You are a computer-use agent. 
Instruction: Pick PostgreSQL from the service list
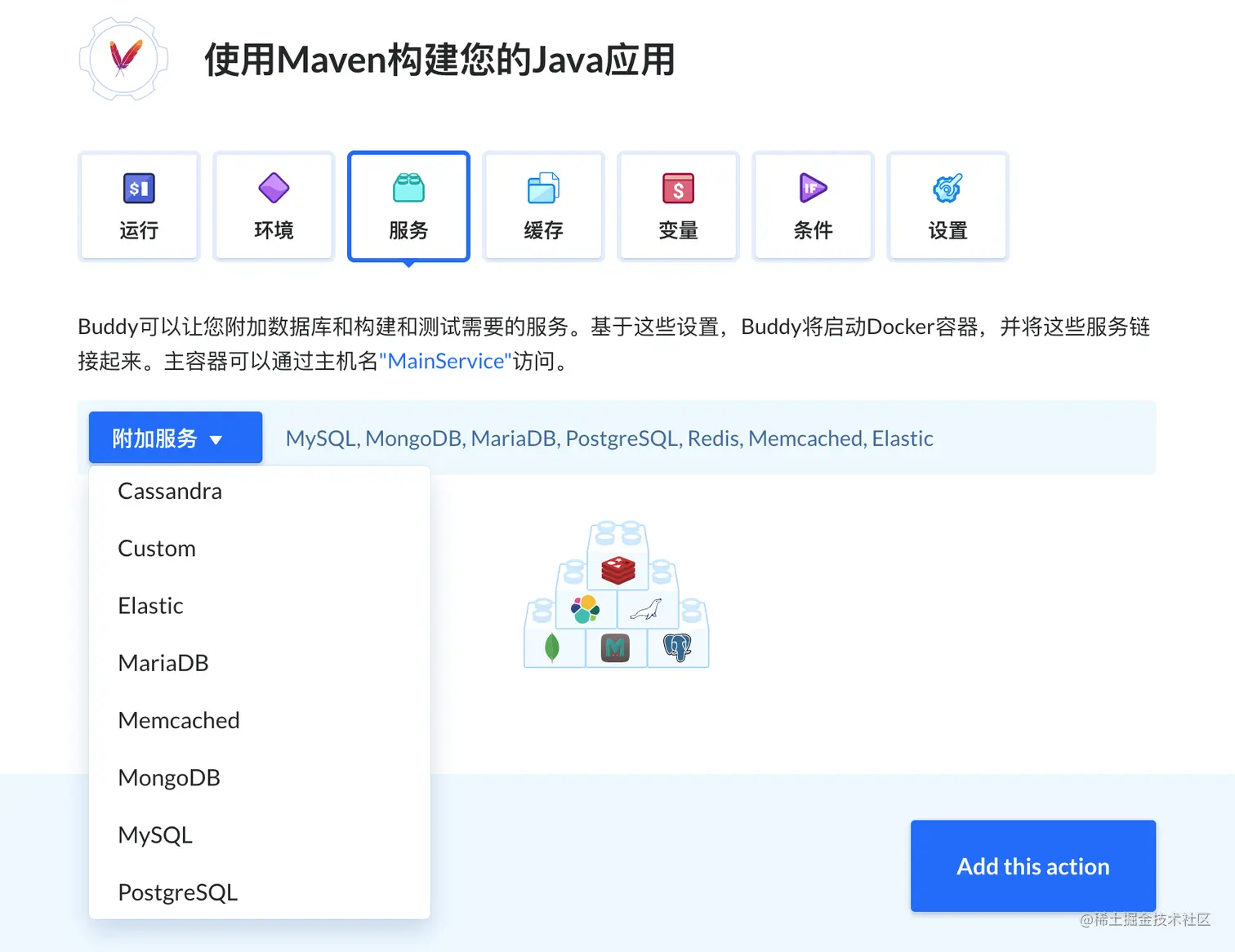pos(260,892)
